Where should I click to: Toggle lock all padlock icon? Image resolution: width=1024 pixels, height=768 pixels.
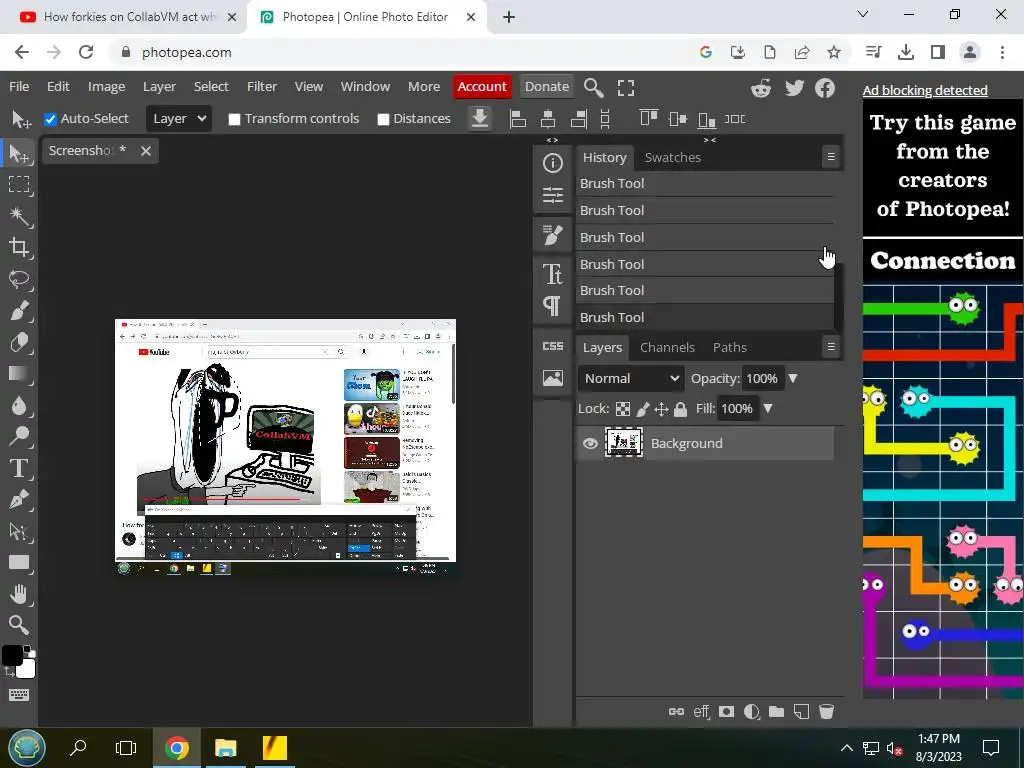(x=680, y=409)
